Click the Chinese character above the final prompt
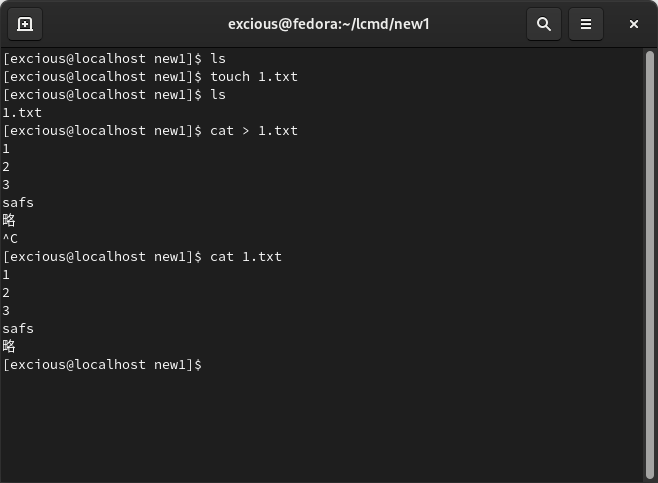Viewport: 658px width, 483px height. [9, 346]
